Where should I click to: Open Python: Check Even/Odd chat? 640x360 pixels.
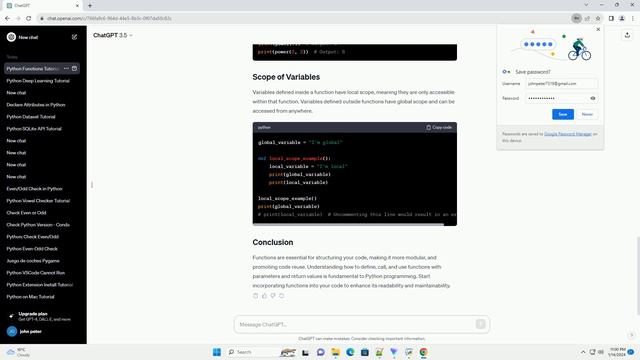coord(33,237)
